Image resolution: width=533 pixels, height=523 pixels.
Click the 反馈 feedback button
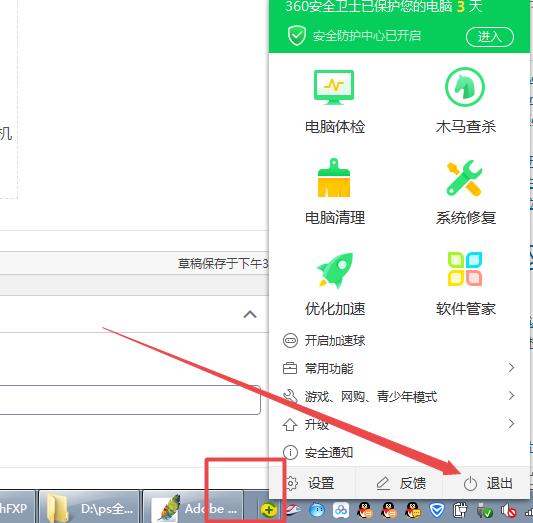pyautogui.click(x=401, y=483)
